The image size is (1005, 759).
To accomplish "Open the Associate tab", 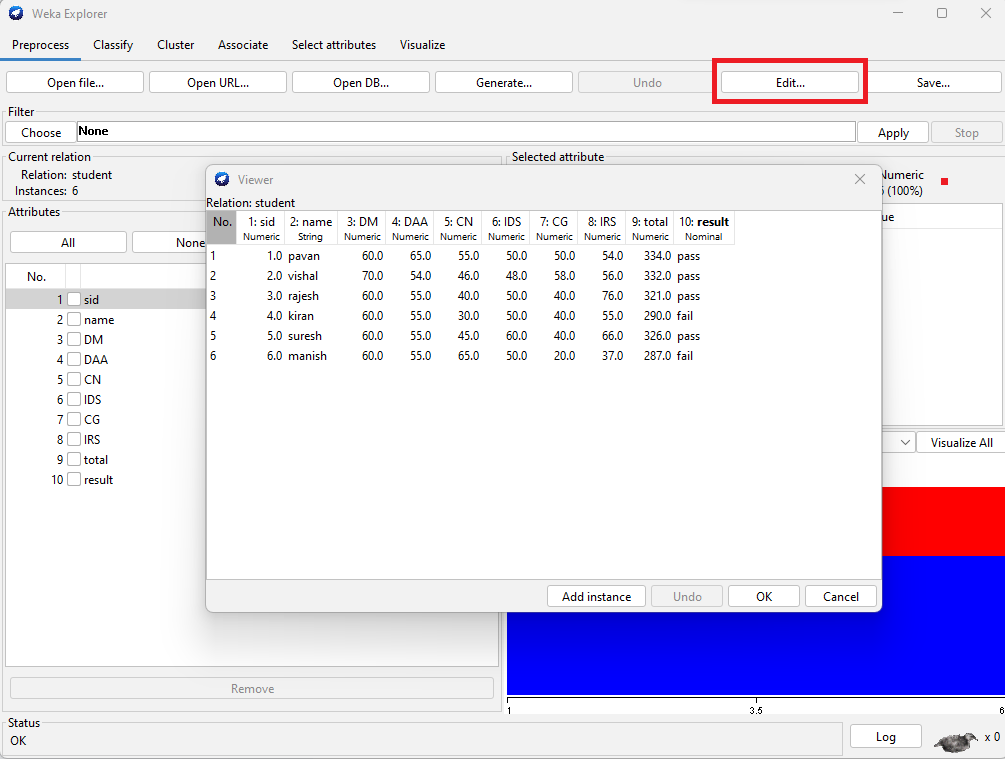I will pyautogui.click(x=243, y=45).
